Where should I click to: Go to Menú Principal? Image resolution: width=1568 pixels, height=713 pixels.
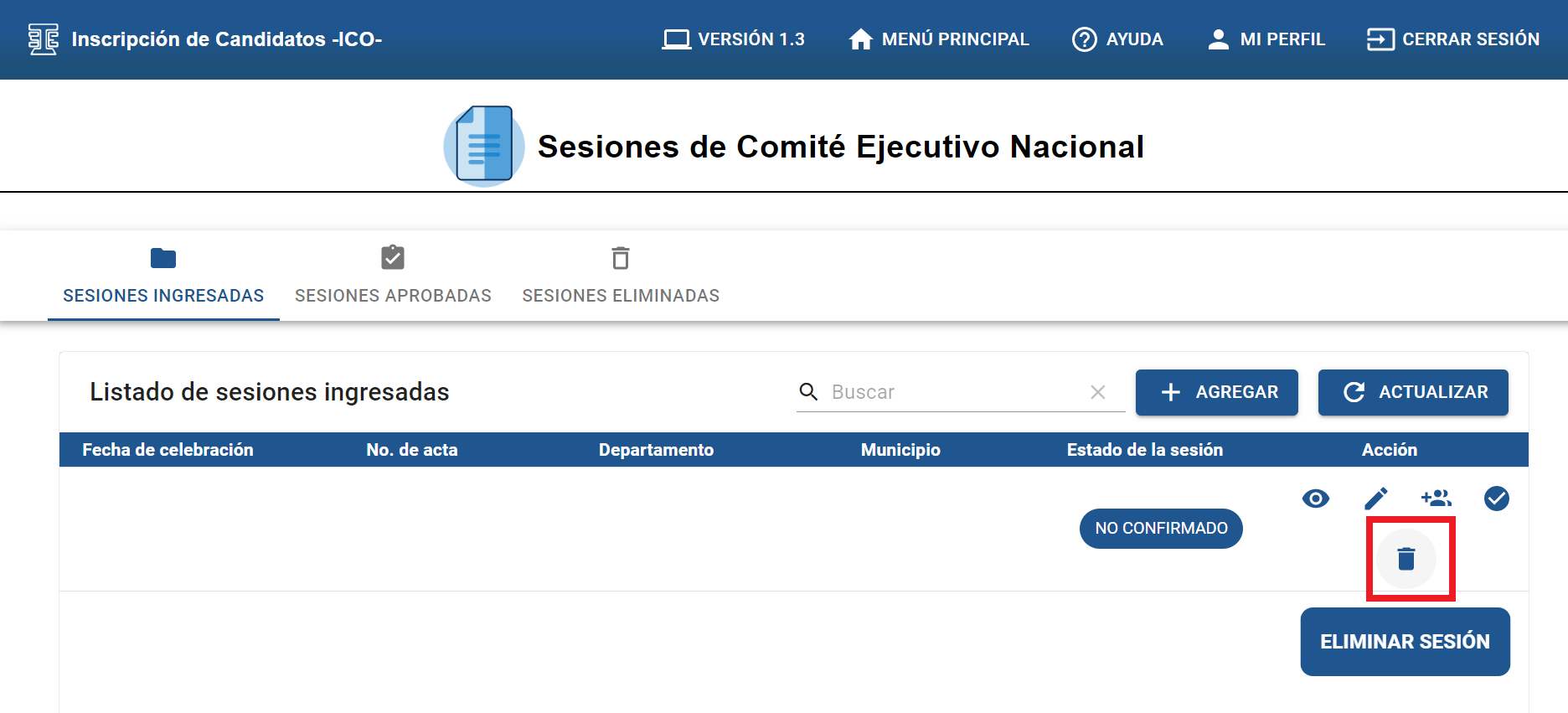click(938, 39)
